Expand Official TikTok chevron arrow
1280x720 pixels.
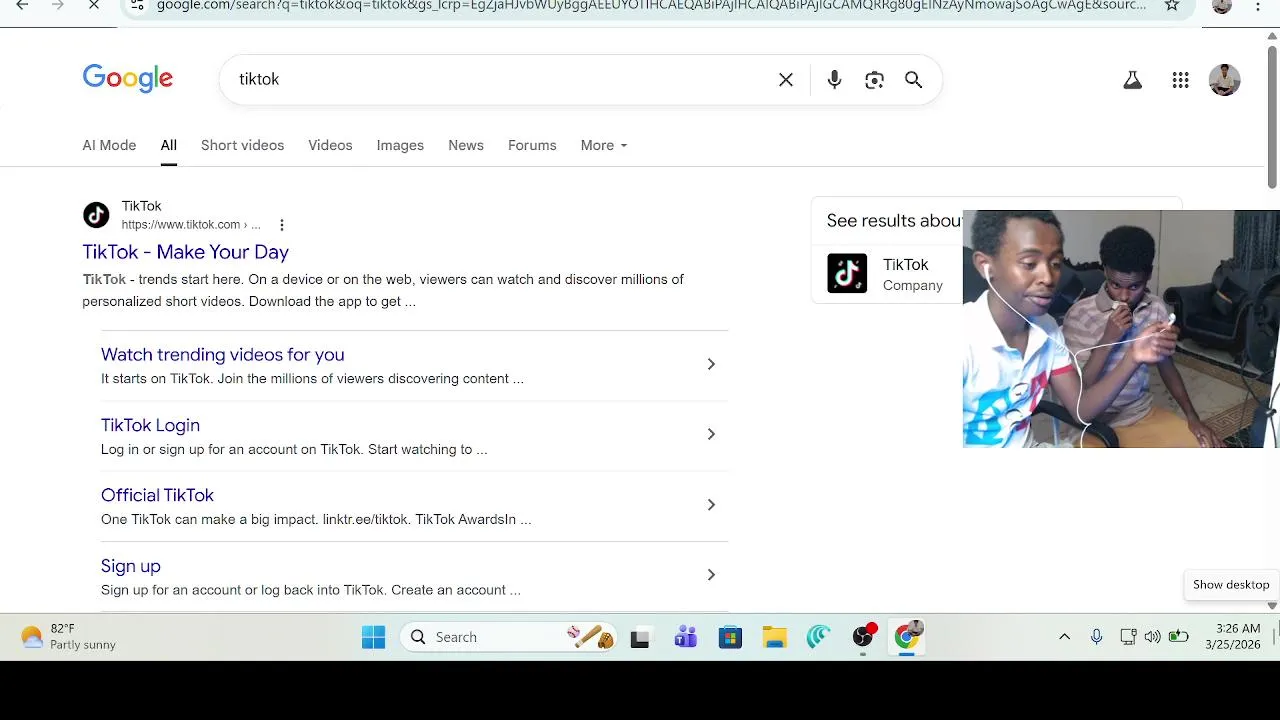(711, 505)
